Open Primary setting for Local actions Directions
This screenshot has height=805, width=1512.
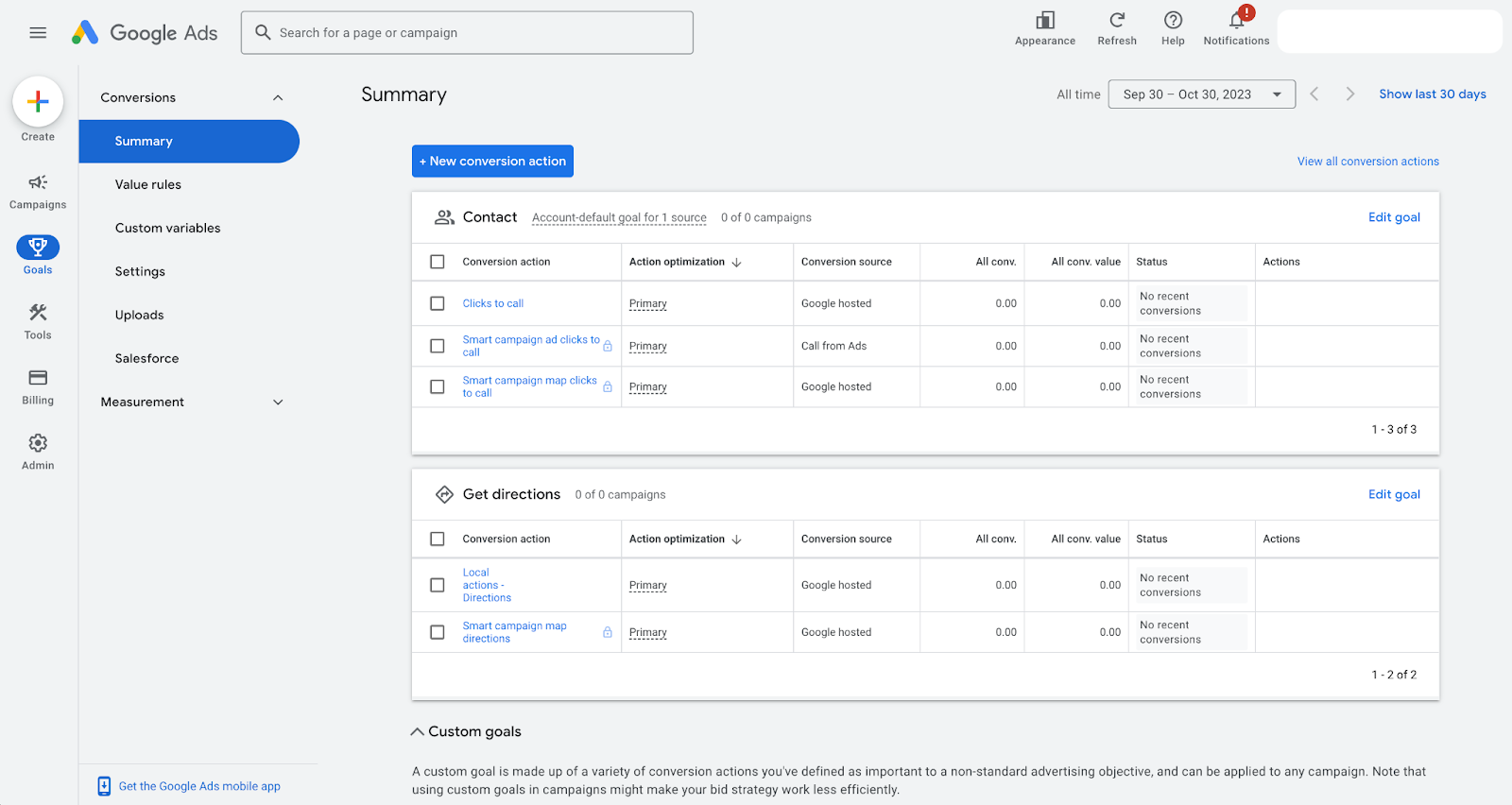(648, 585)
